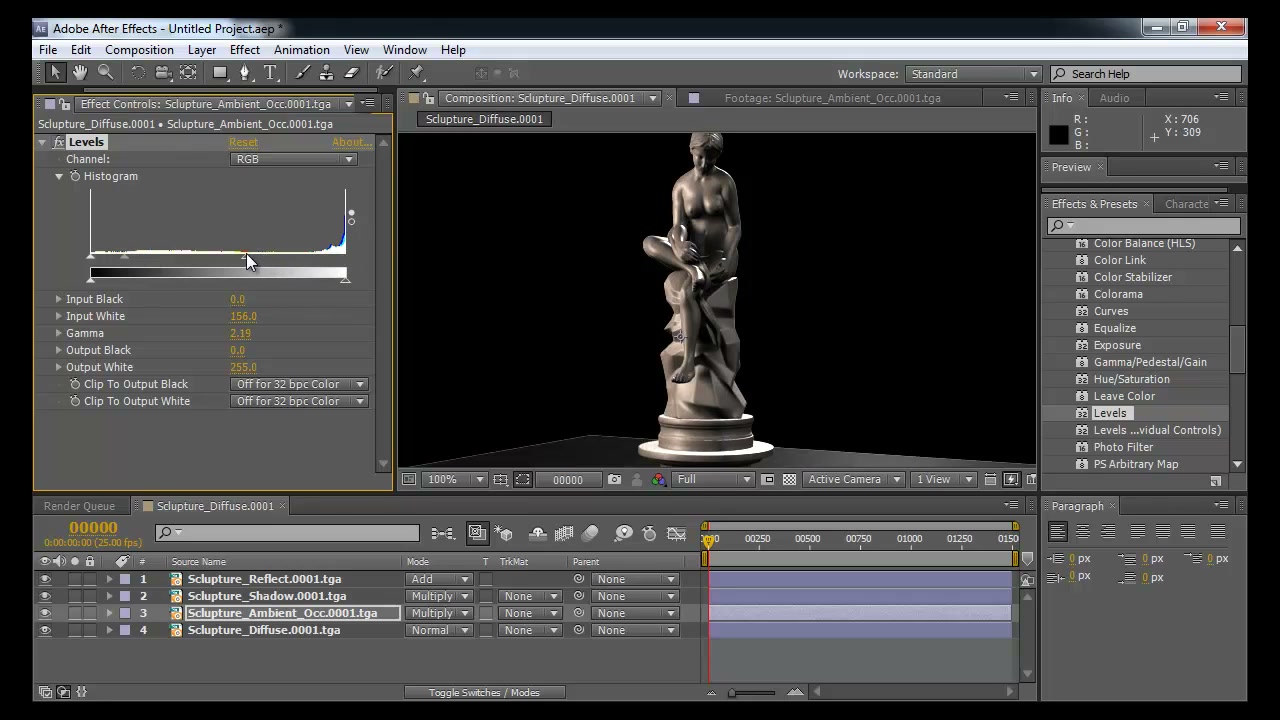Open the Effect menu
The image size is (1280, 720).
245,50
